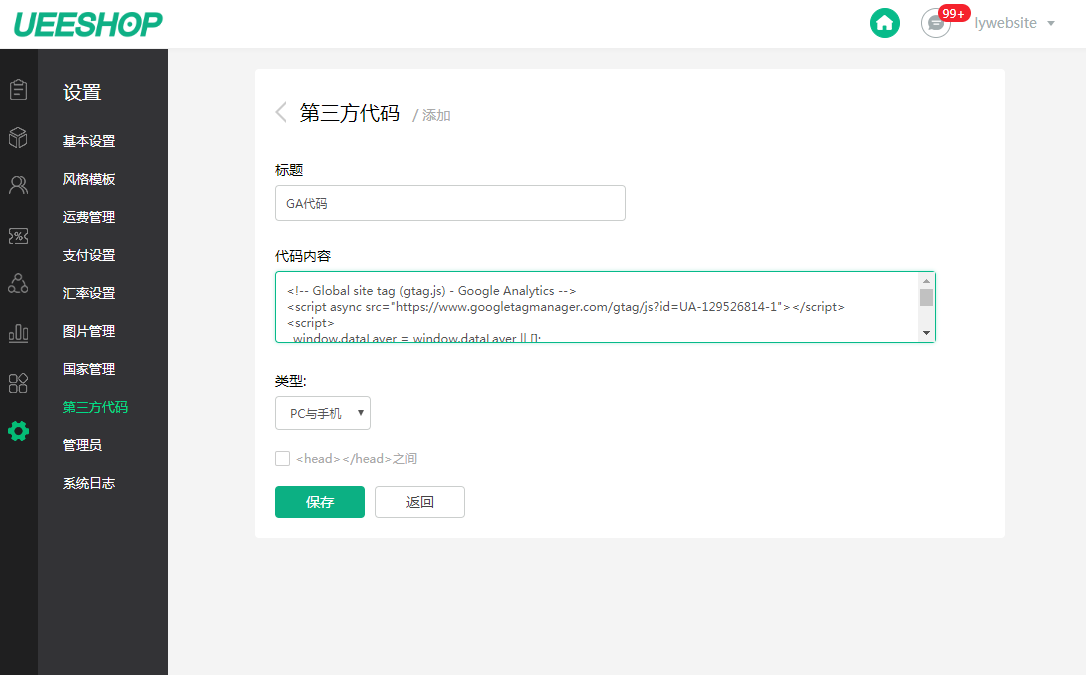Viewport: 1086px width, 675px height.
Task: Tick the <head></head>之间 checkbox
Action: 283,458
